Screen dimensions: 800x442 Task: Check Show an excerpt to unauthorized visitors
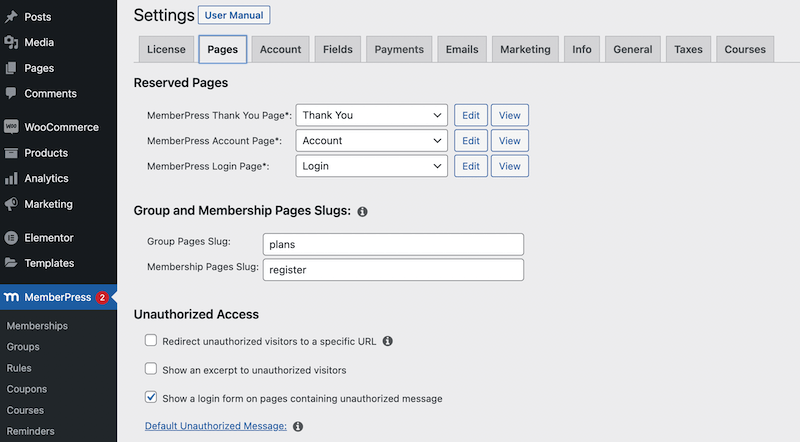[x=151, y=369]
